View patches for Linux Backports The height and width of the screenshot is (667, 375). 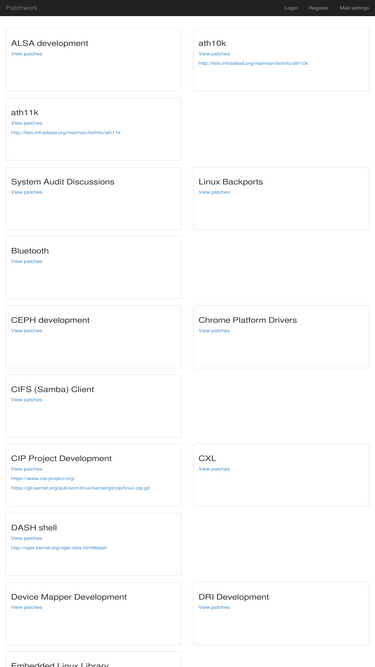214,192
